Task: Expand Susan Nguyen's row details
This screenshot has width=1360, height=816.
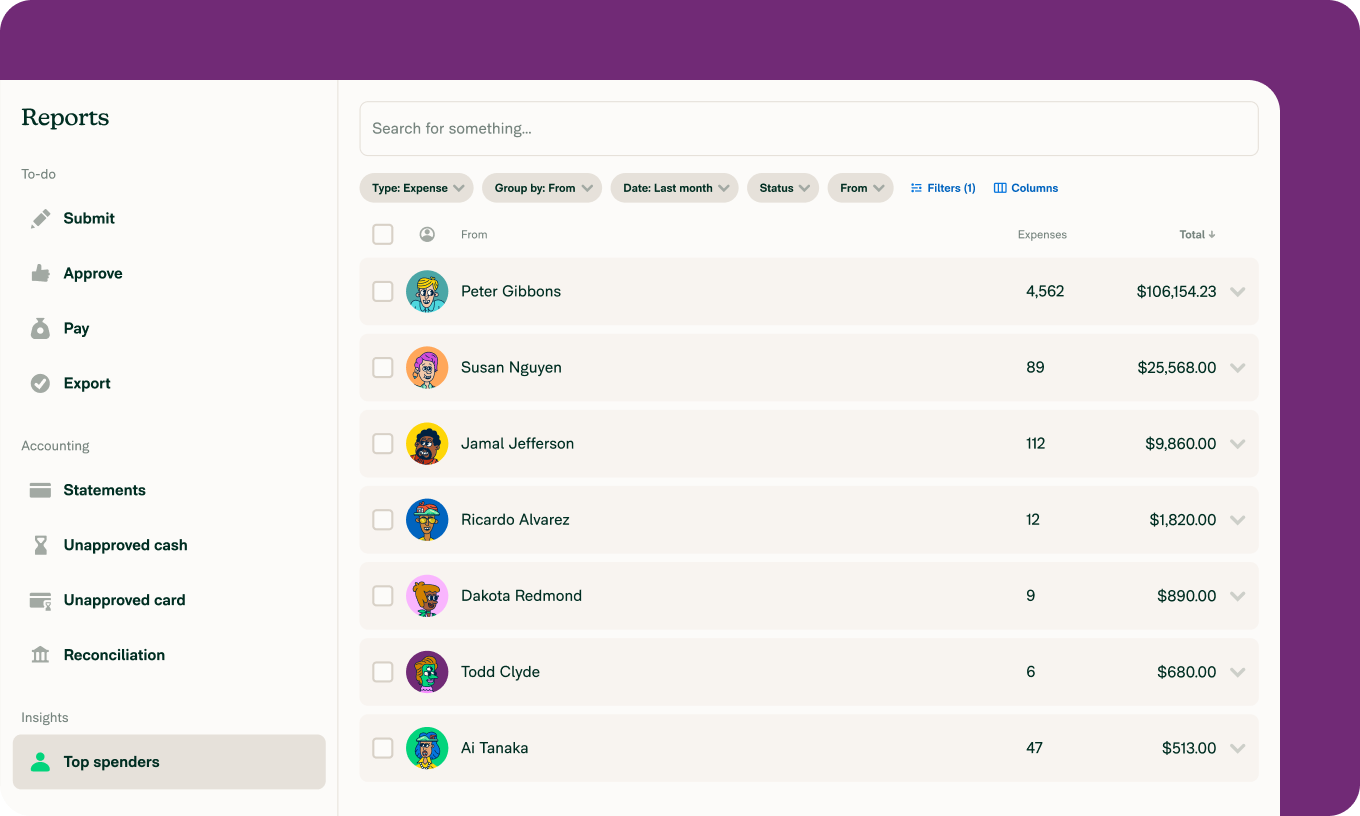Action: (x=1238, y=367)
